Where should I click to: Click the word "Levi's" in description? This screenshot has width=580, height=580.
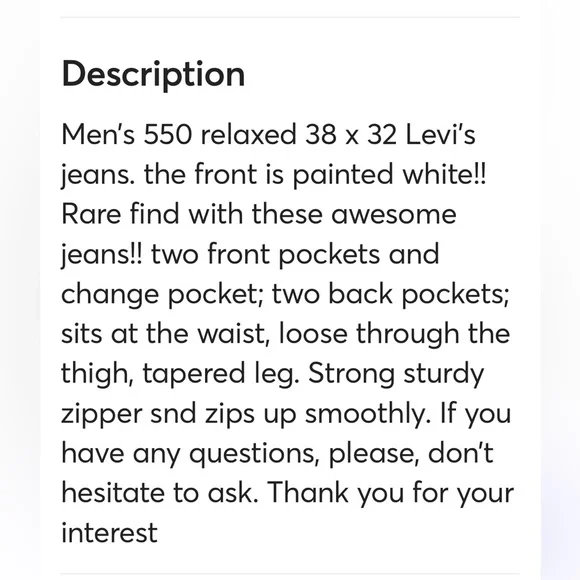click(x=440, y=134)
